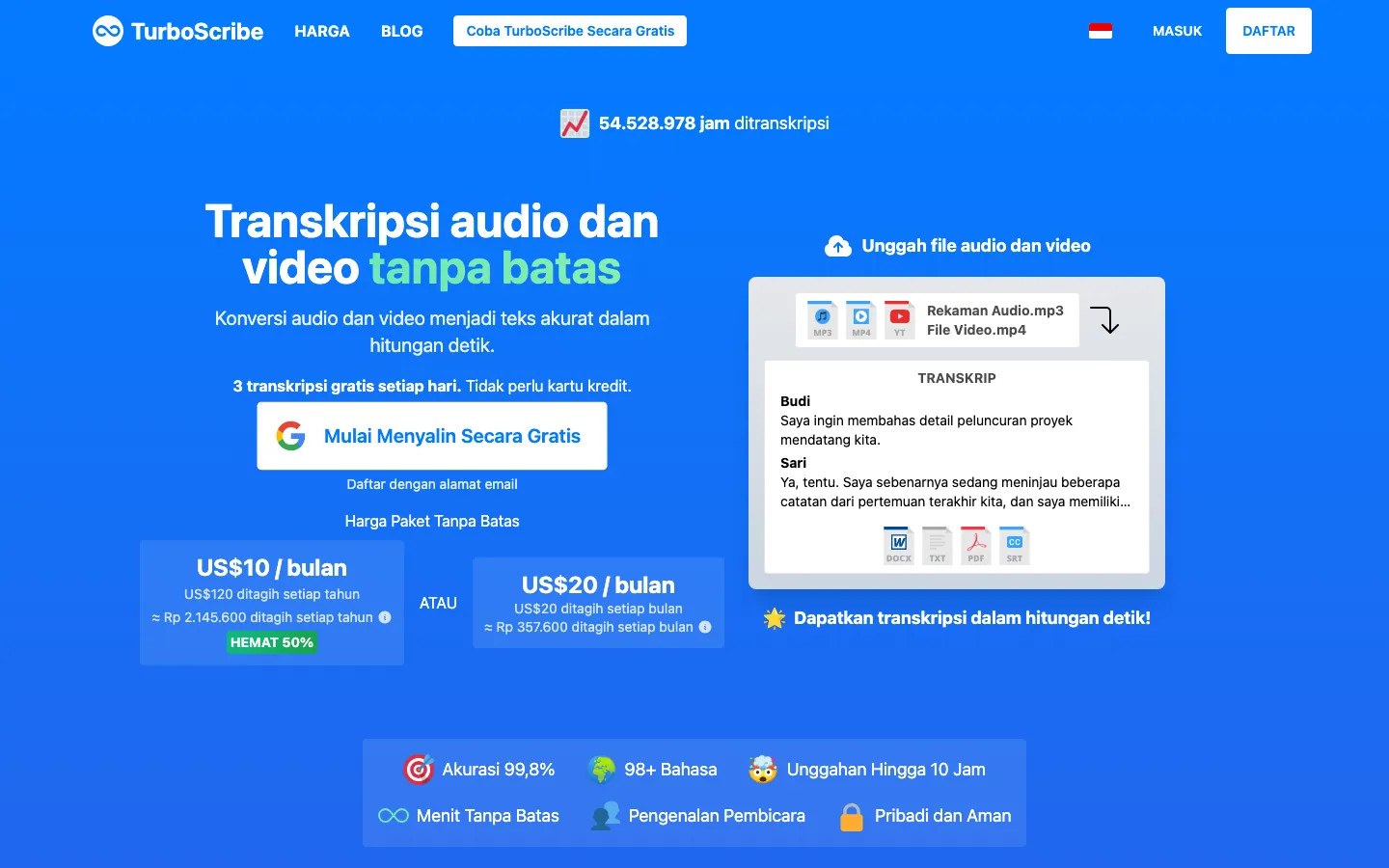Click speaker name Sari in transcript

(793, 463)
